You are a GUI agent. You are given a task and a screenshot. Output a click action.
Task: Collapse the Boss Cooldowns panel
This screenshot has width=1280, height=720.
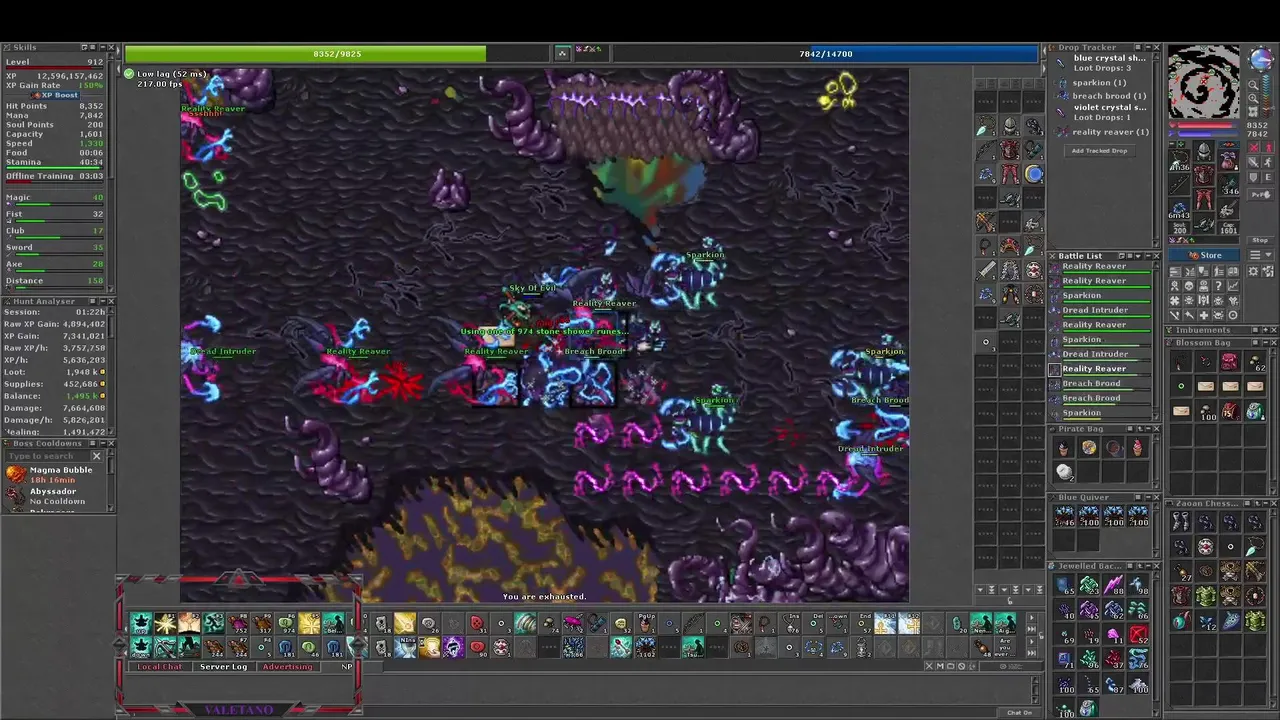pyautogui.click(x=103, y=444)
